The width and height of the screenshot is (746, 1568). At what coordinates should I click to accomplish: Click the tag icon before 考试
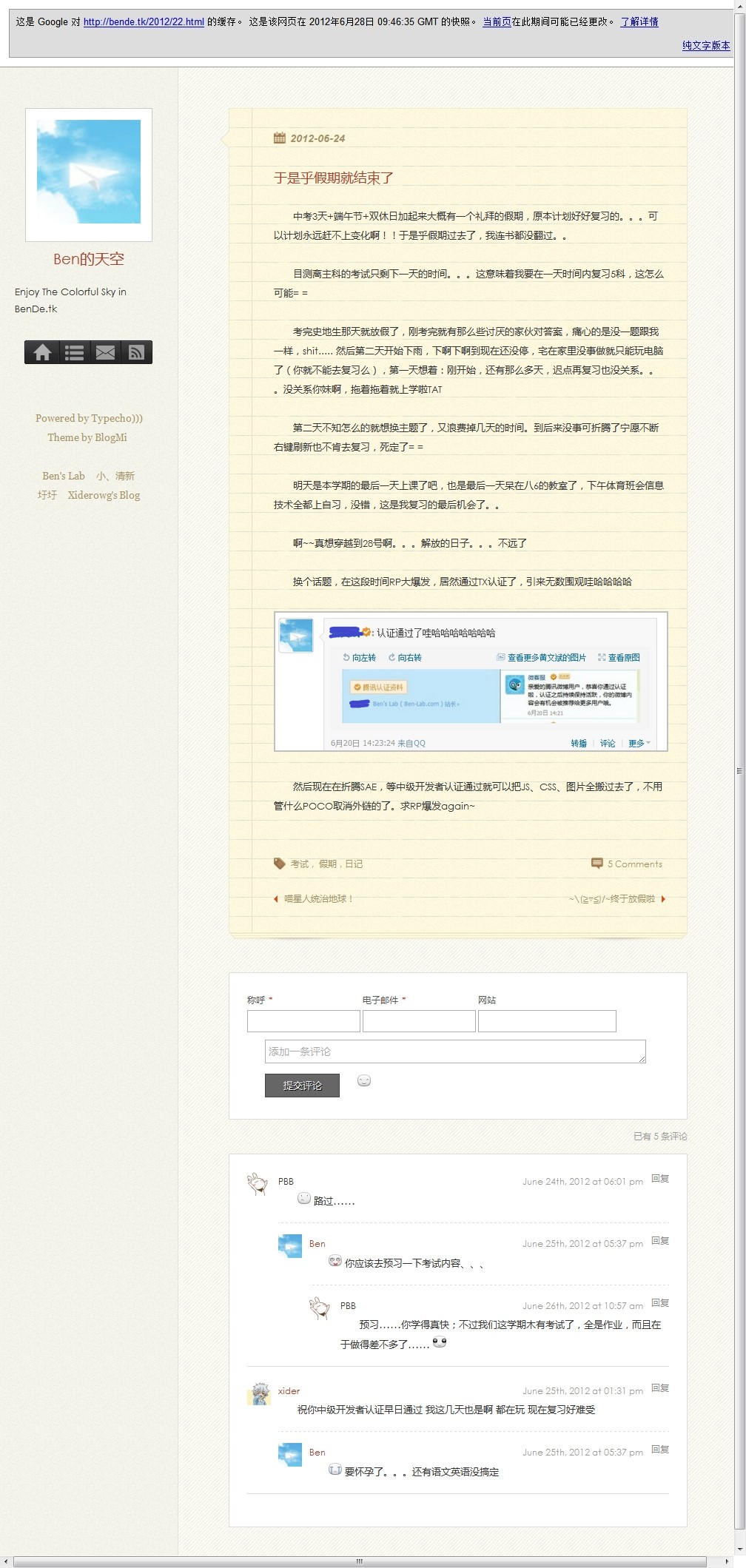tap(280, 864)
